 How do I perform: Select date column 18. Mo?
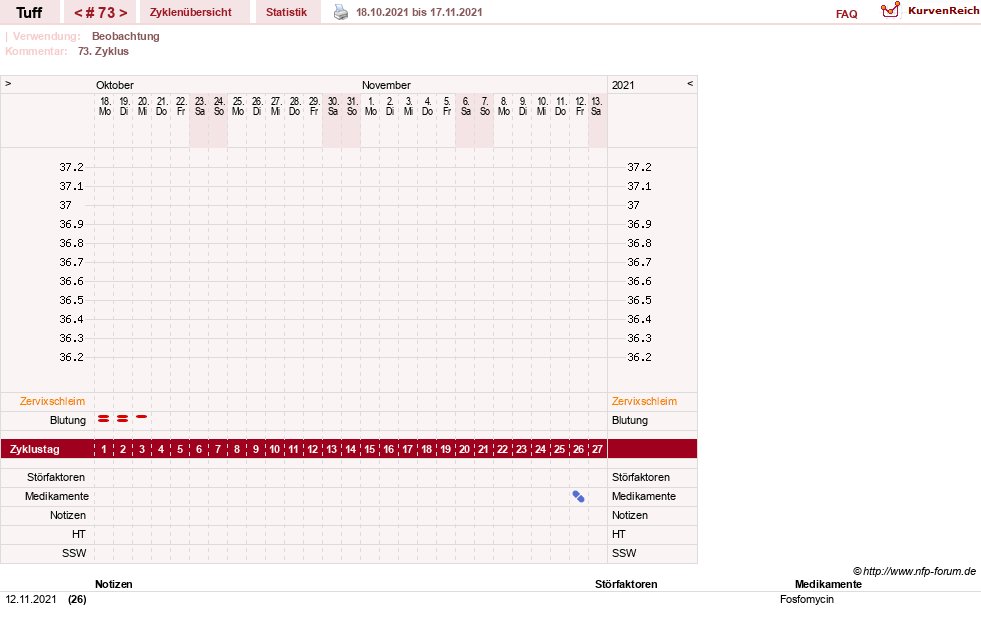104,106
